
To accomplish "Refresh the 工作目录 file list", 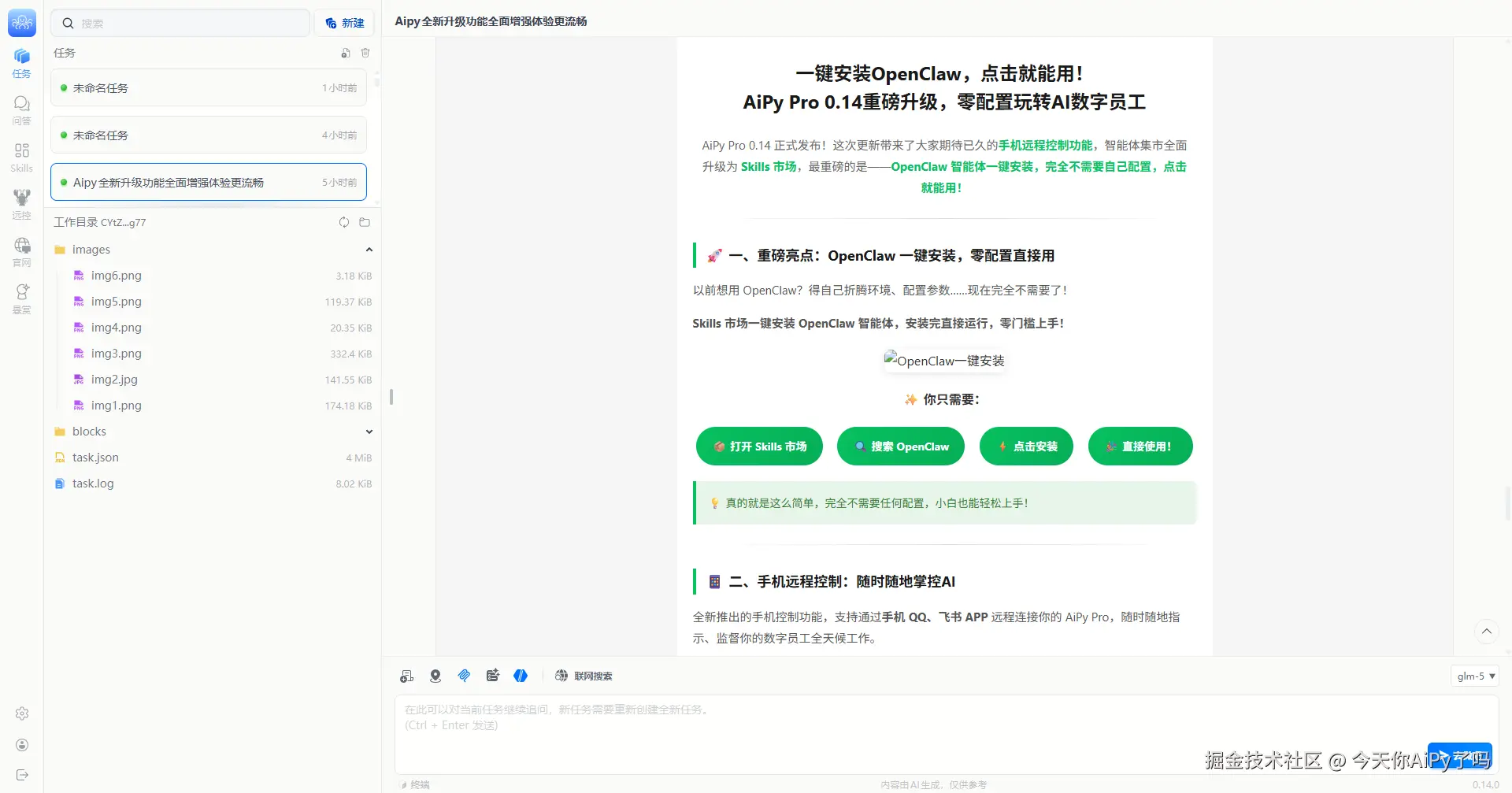I will pos(344,222).
